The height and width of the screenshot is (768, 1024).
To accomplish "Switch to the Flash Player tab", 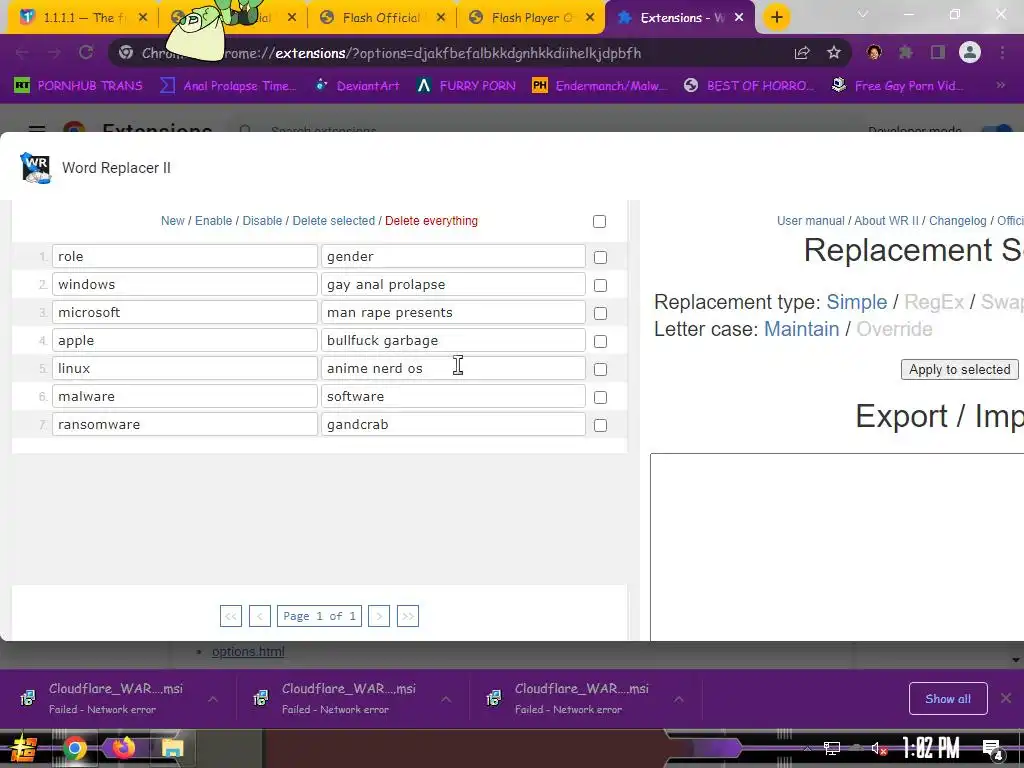I will pos(530,18).
